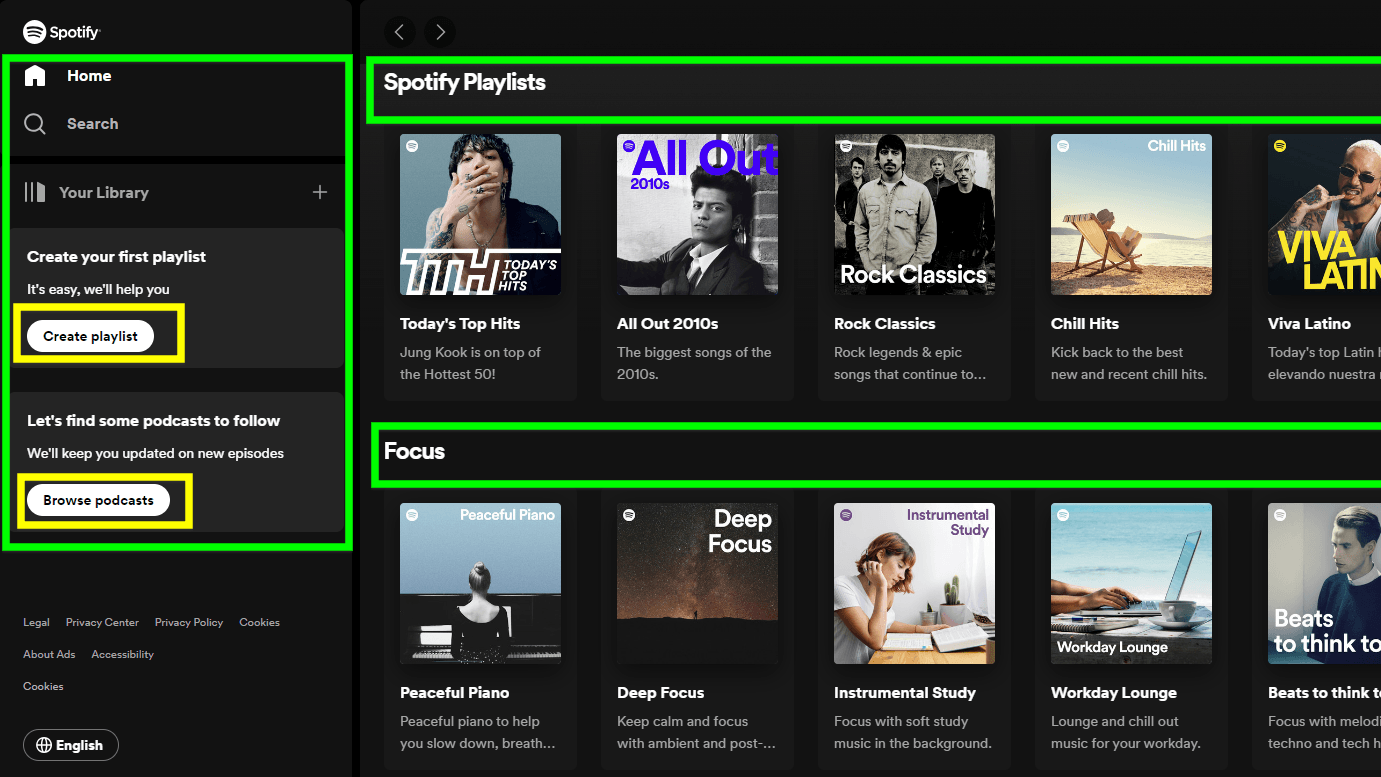Click the globe icon on English button
The width and height of the screenshot is (1381, 777).
pos(44,745)
